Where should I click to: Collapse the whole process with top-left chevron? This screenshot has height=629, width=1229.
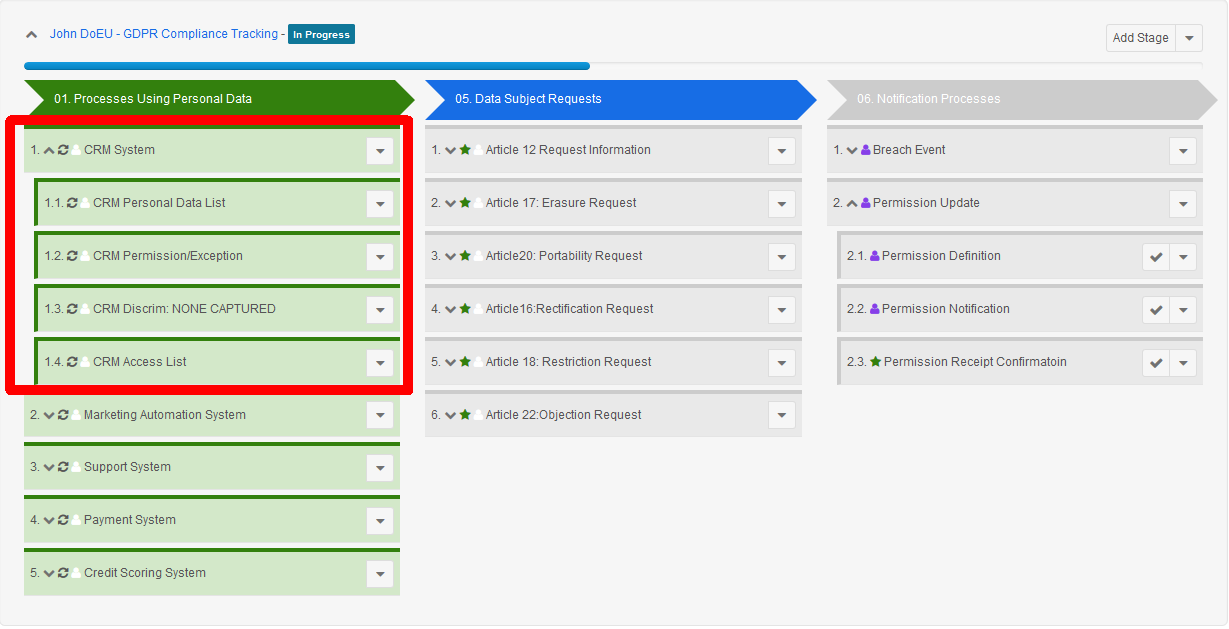coord(32,34)
